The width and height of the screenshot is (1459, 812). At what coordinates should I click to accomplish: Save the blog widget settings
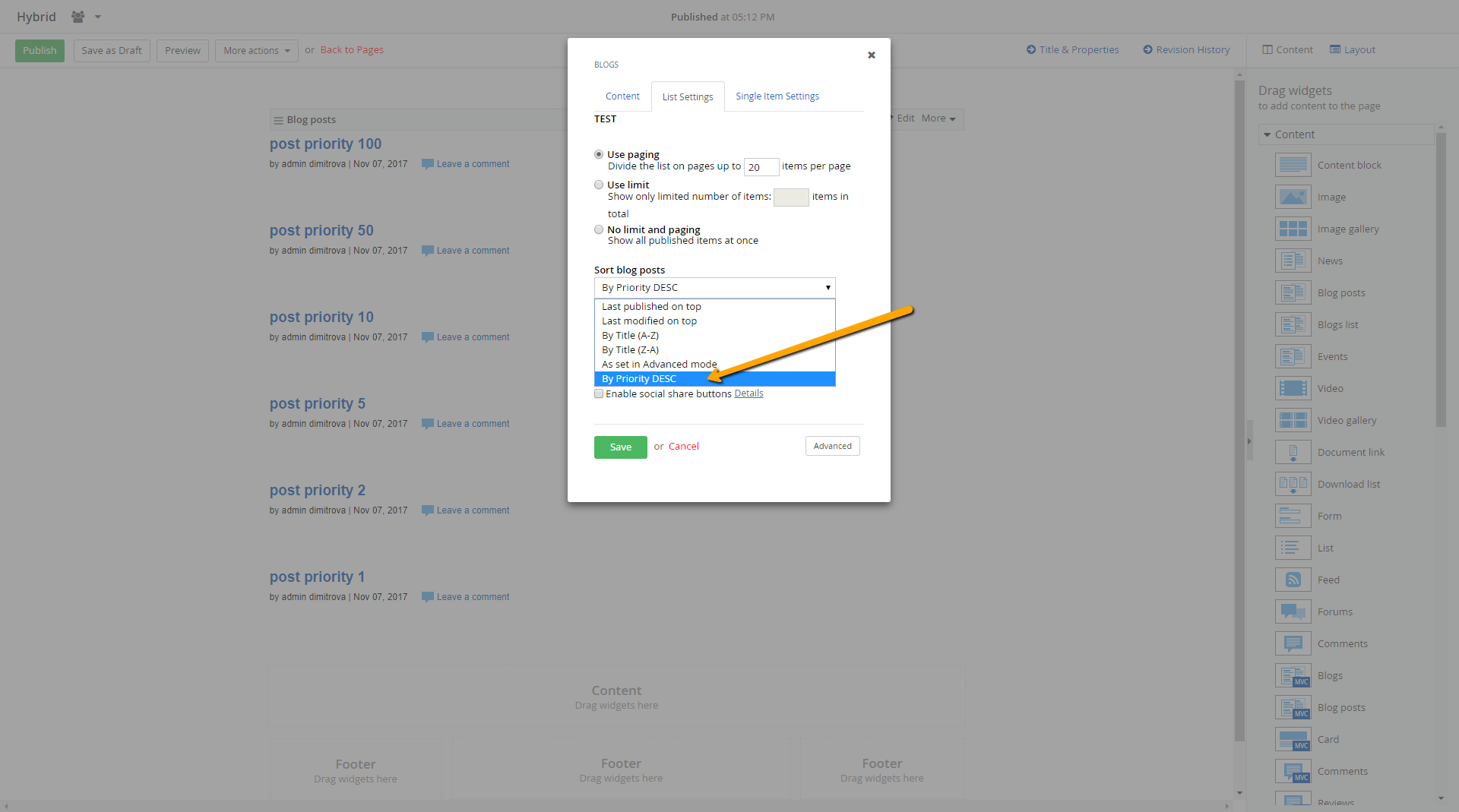(x=620, y=447)
